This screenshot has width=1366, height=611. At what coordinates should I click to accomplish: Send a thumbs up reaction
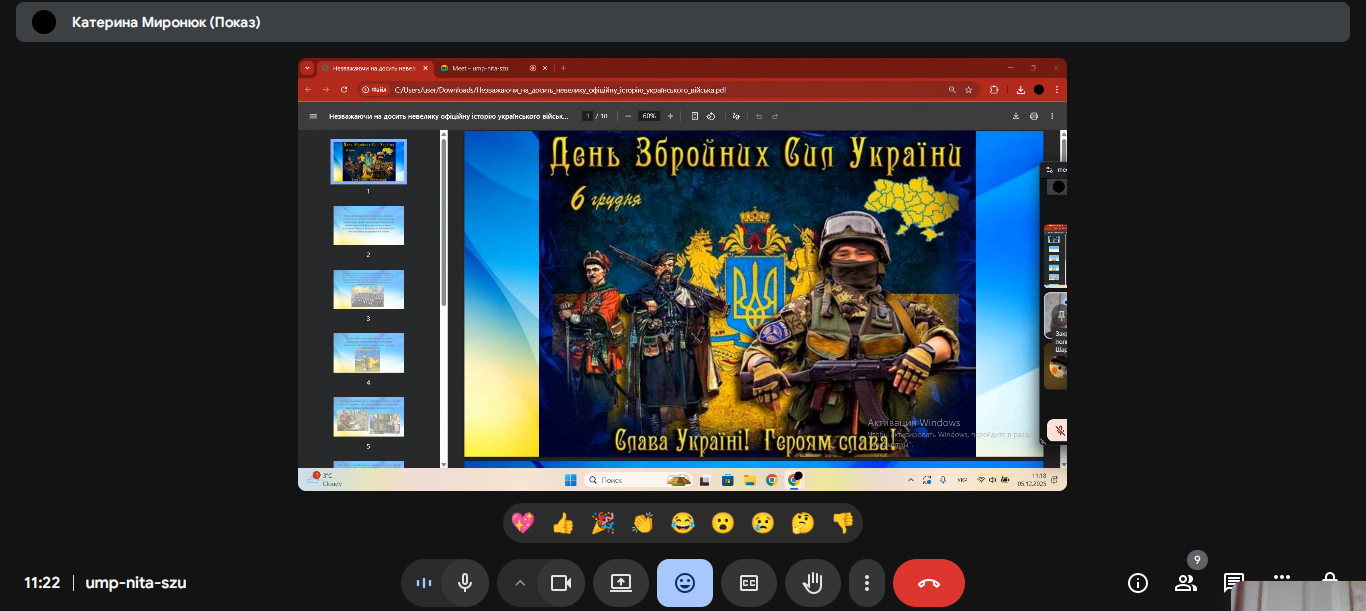pos(563,522)
